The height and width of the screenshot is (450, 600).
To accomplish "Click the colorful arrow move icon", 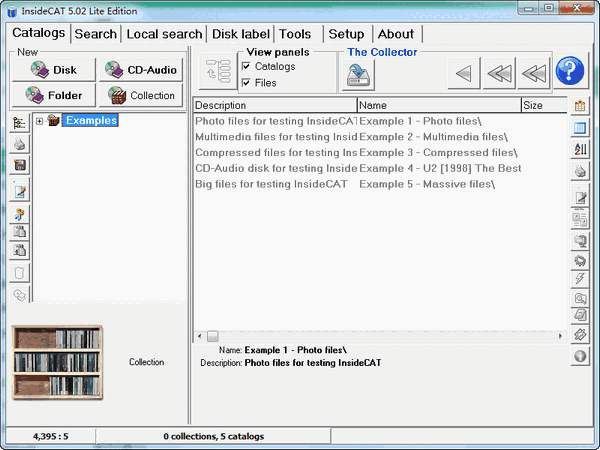I will (x=19, y=214).
